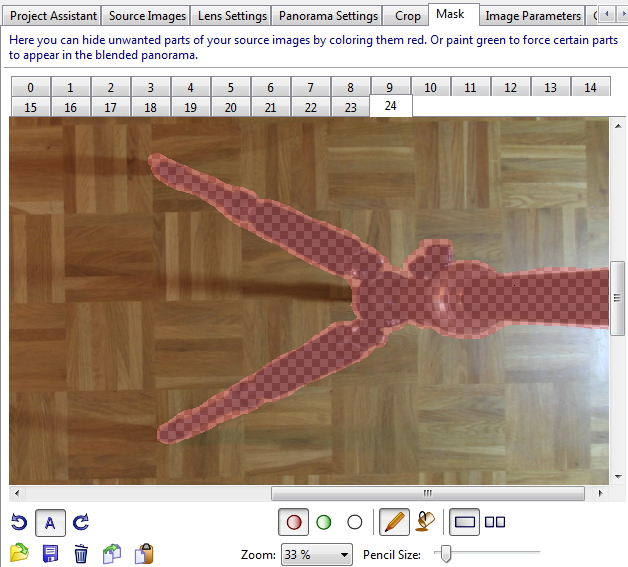Select the pencil drawing tool
Screen dimensions: 628x567
point(395,522)
